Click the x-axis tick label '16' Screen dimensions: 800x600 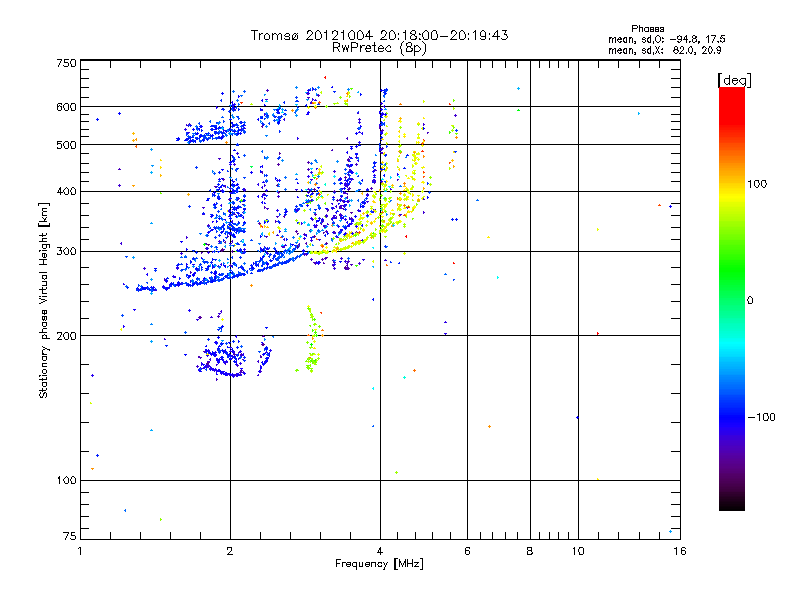(680, 551)
